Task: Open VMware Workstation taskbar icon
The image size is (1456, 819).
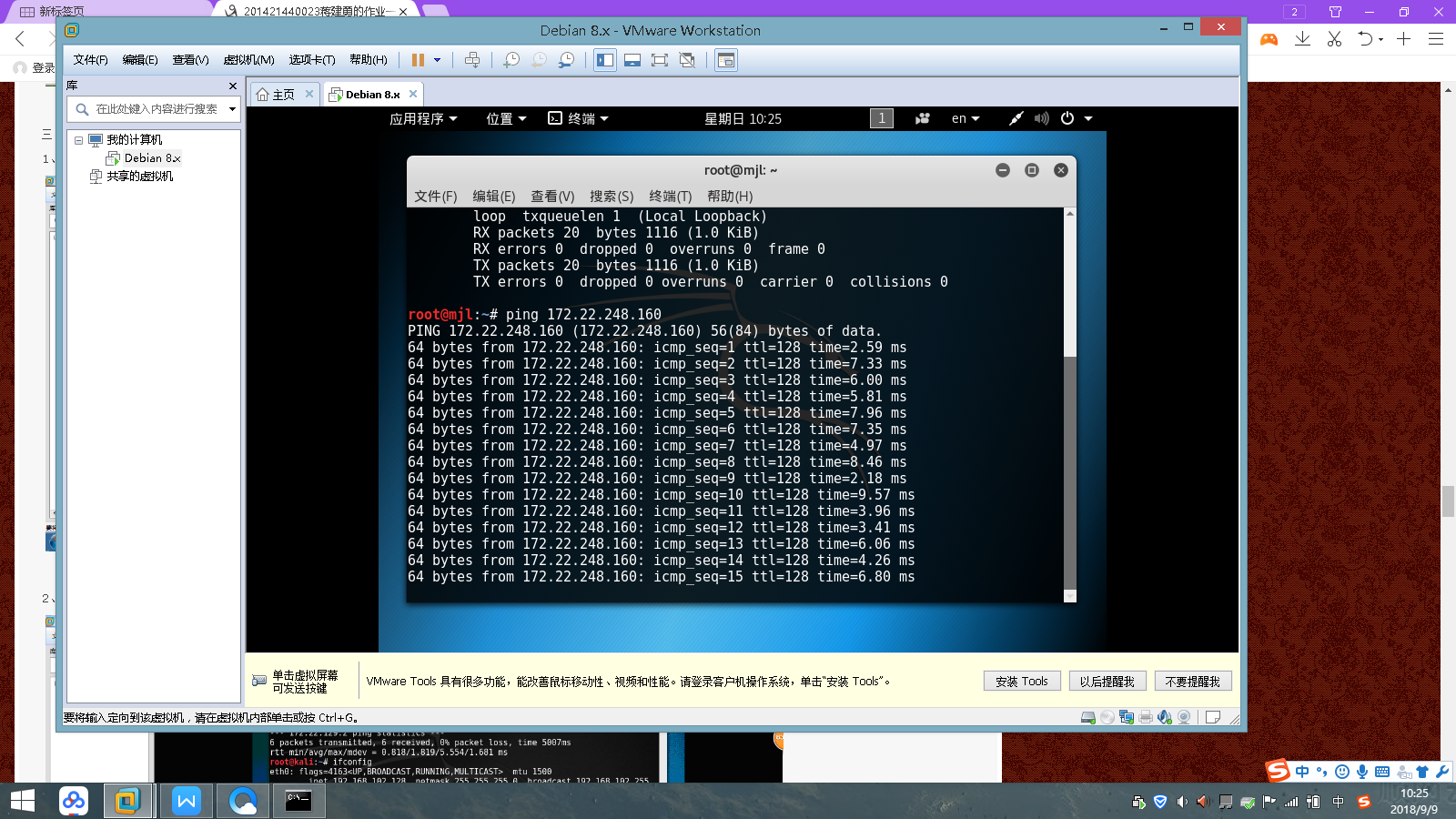Action: point(127,801)
